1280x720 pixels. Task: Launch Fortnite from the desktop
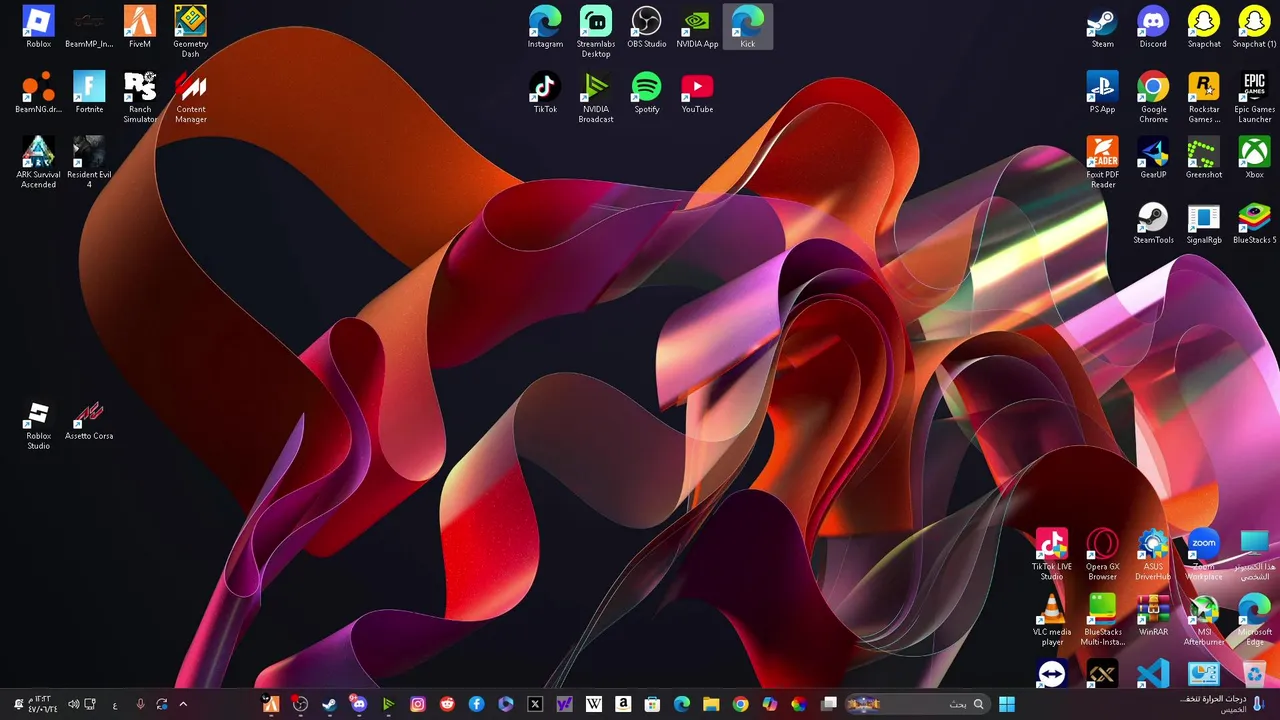89,92
